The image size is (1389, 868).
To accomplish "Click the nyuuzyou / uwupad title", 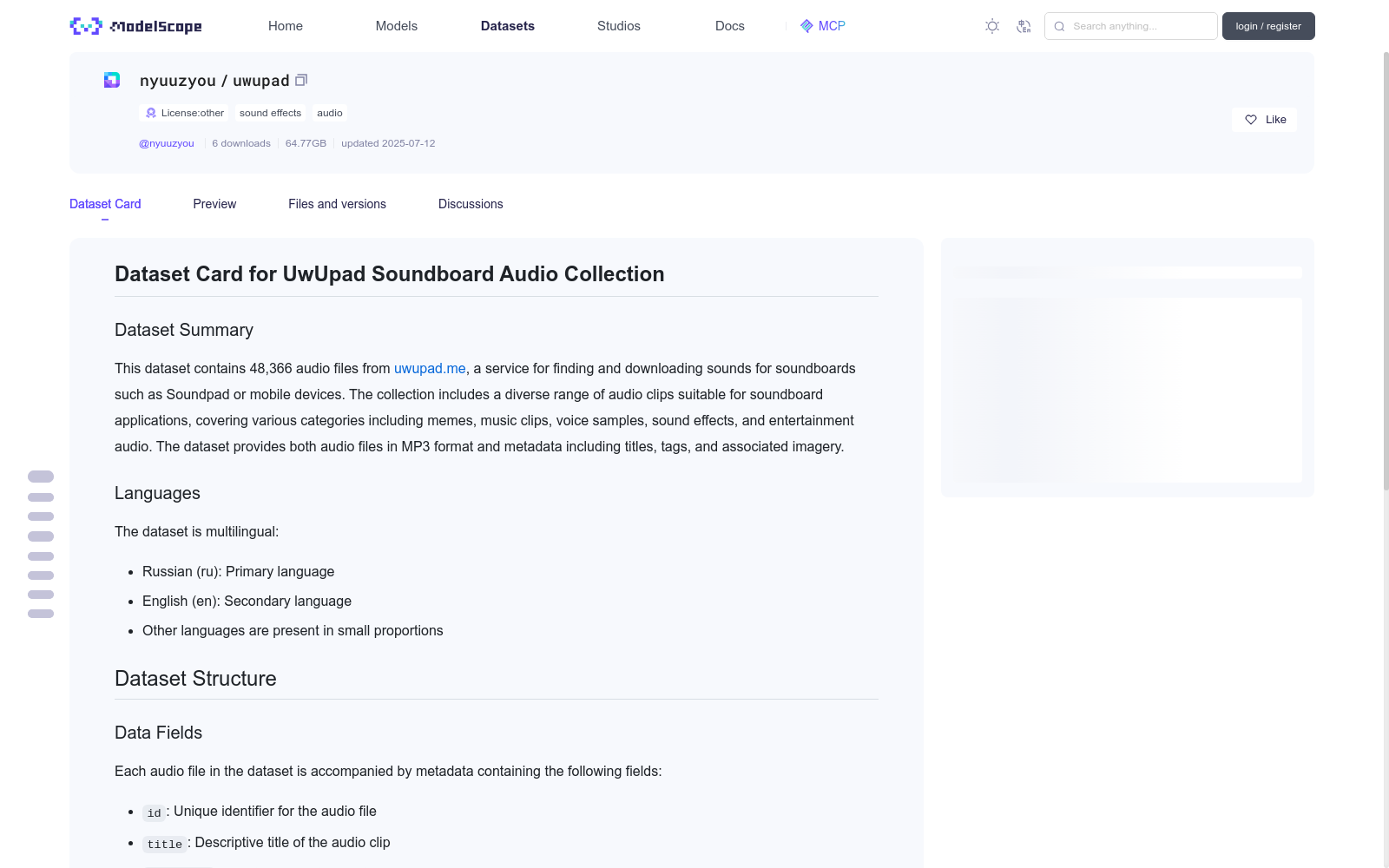I will [214, 81].
